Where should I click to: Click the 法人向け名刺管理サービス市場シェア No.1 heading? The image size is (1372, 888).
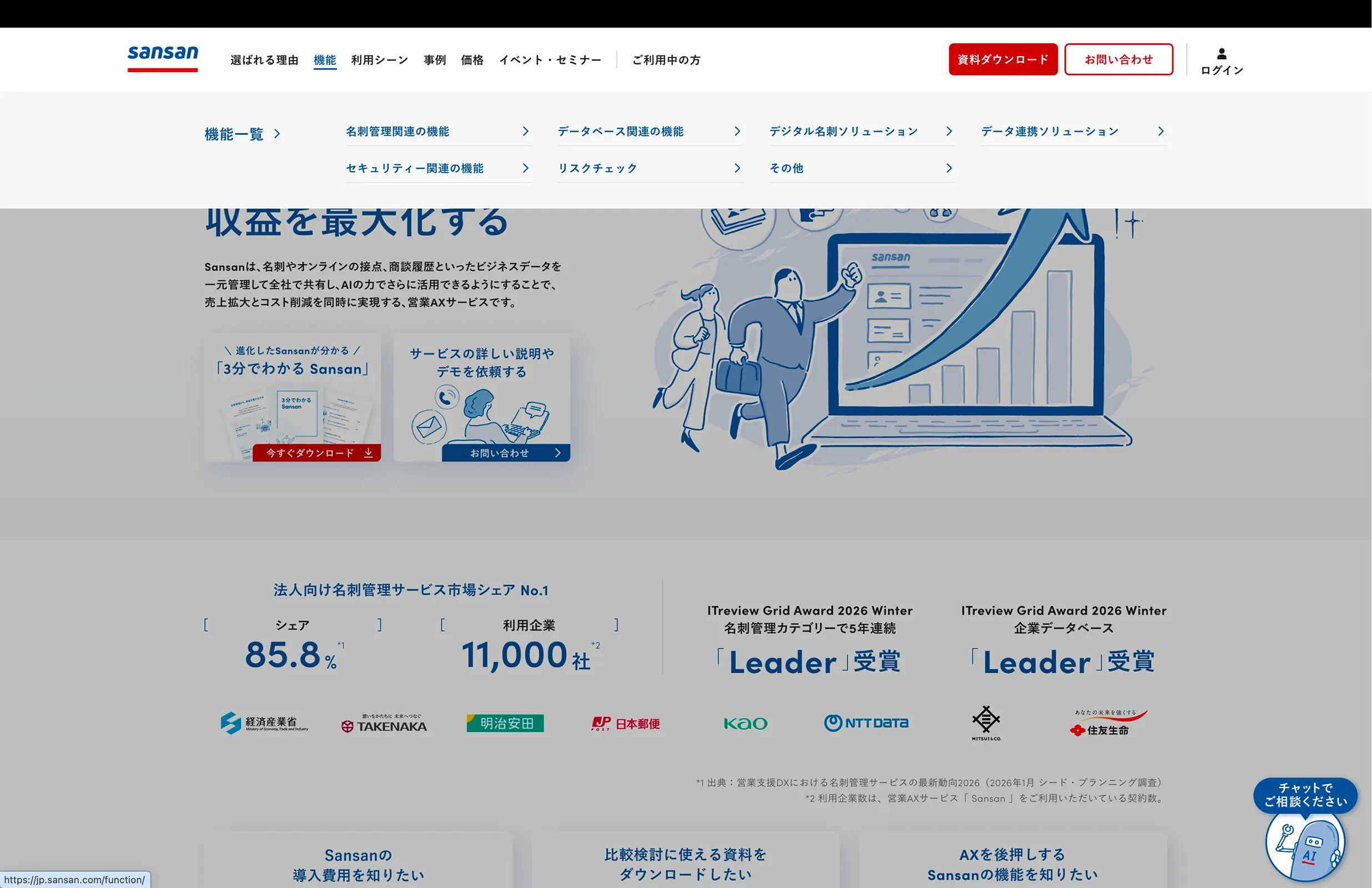(x=411, y=590)
